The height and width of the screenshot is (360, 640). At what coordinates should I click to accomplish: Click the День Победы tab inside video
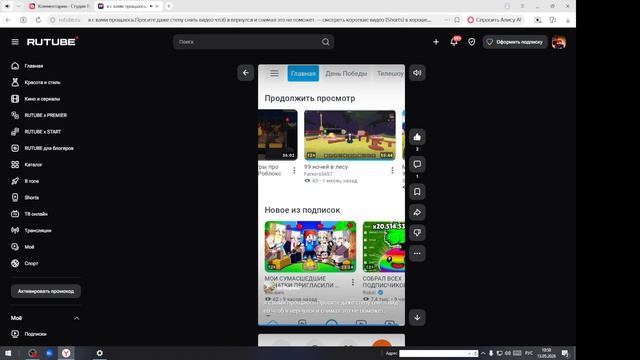pyautogui.click(x=346, y=73)
